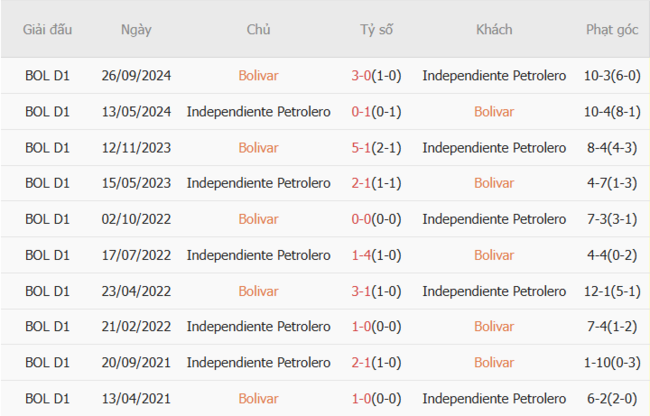The height and width of the screenshot is (416, 650).
Task: Open the 5-1 score from 12/11/2023
Action: [x=363, y=147]
